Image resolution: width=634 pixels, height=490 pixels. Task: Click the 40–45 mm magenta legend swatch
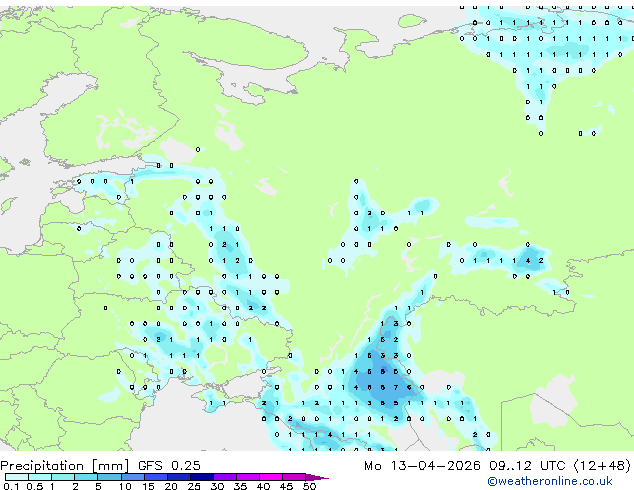[x=271, y=477]
